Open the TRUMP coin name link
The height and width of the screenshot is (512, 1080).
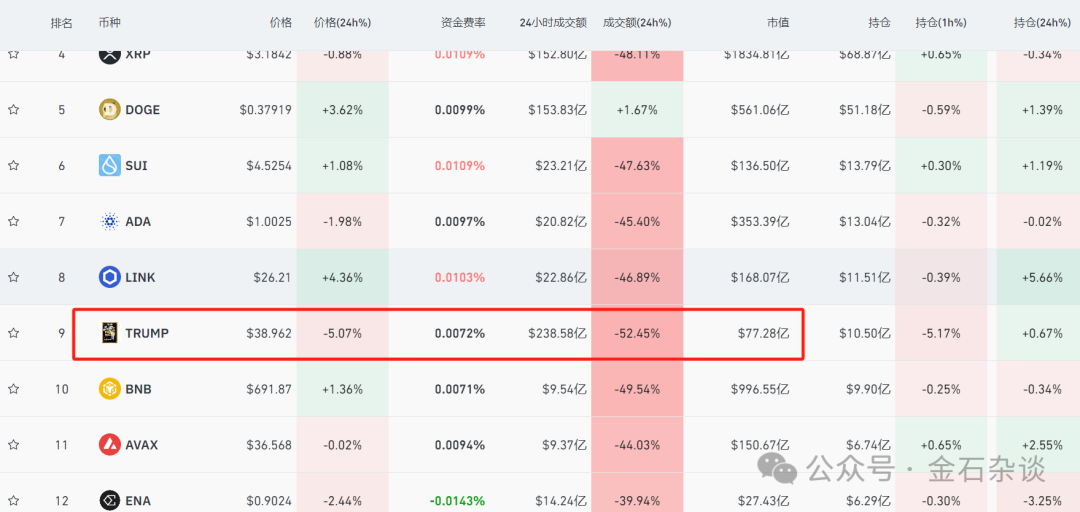147,333
